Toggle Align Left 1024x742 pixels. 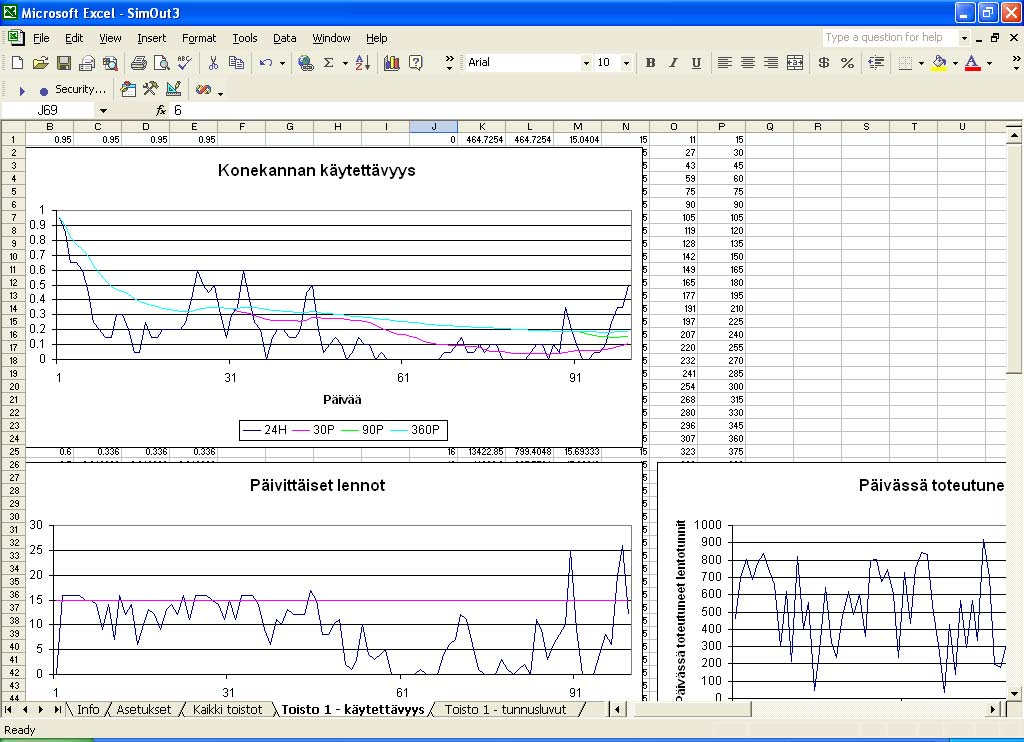[x=724, y=63]
